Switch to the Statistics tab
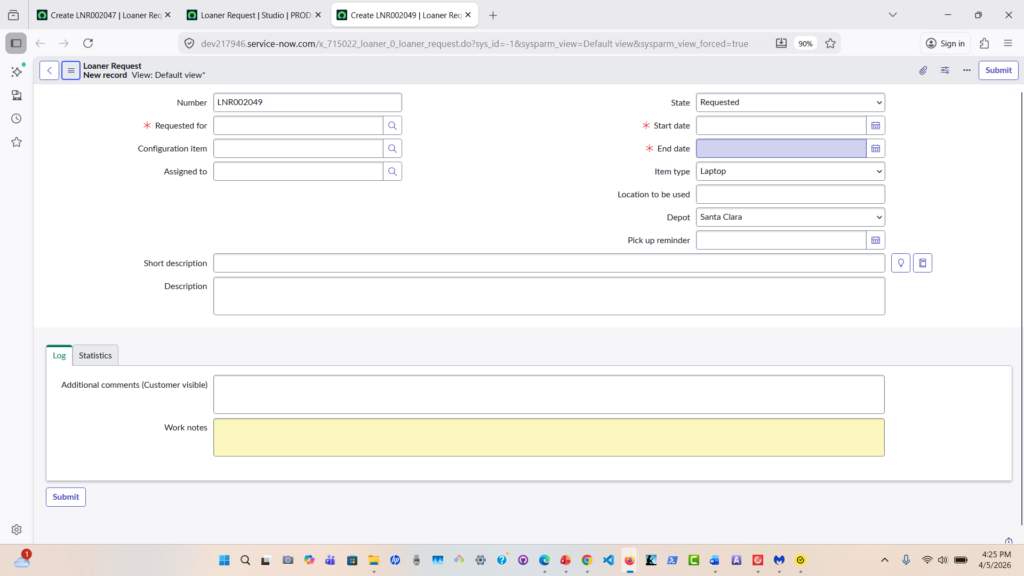Image resolution: width=1024 pixels, height=576 pixels. (x=95, y=355)
